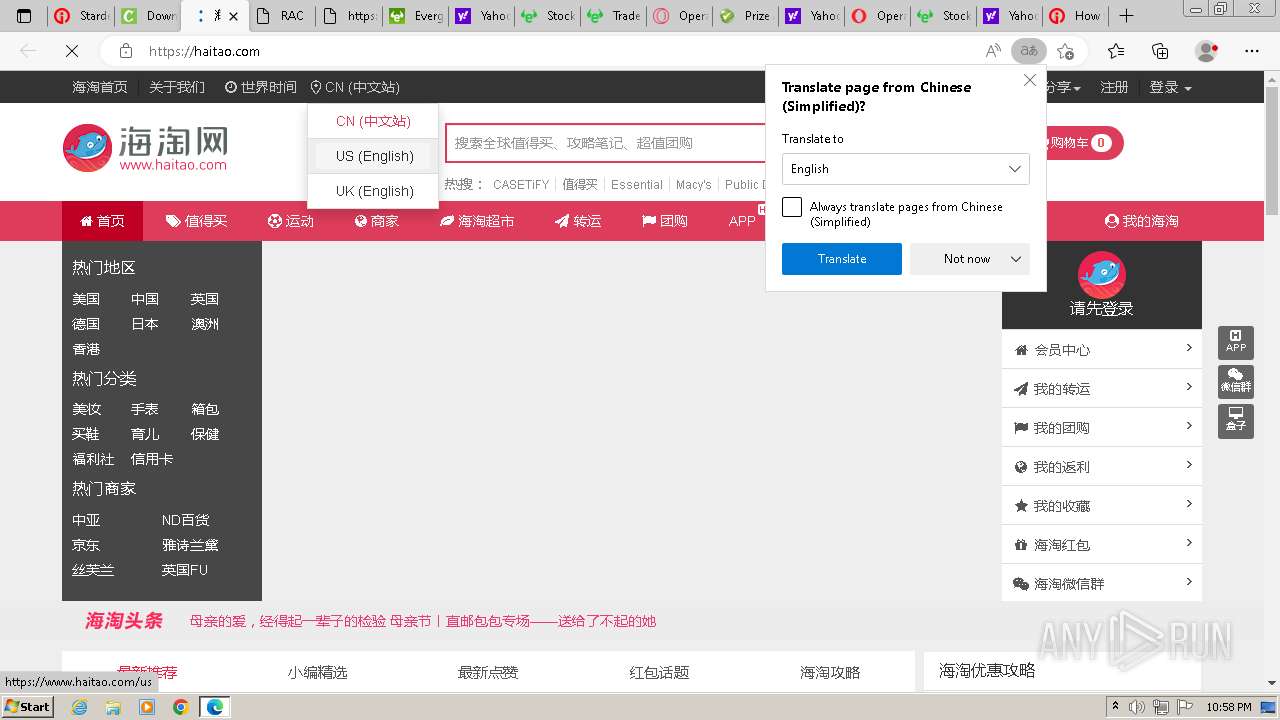Viewport: 1280px width, 720px height.
Task: Select 美国 under 热门地区
Action: [x=86, y=299]
